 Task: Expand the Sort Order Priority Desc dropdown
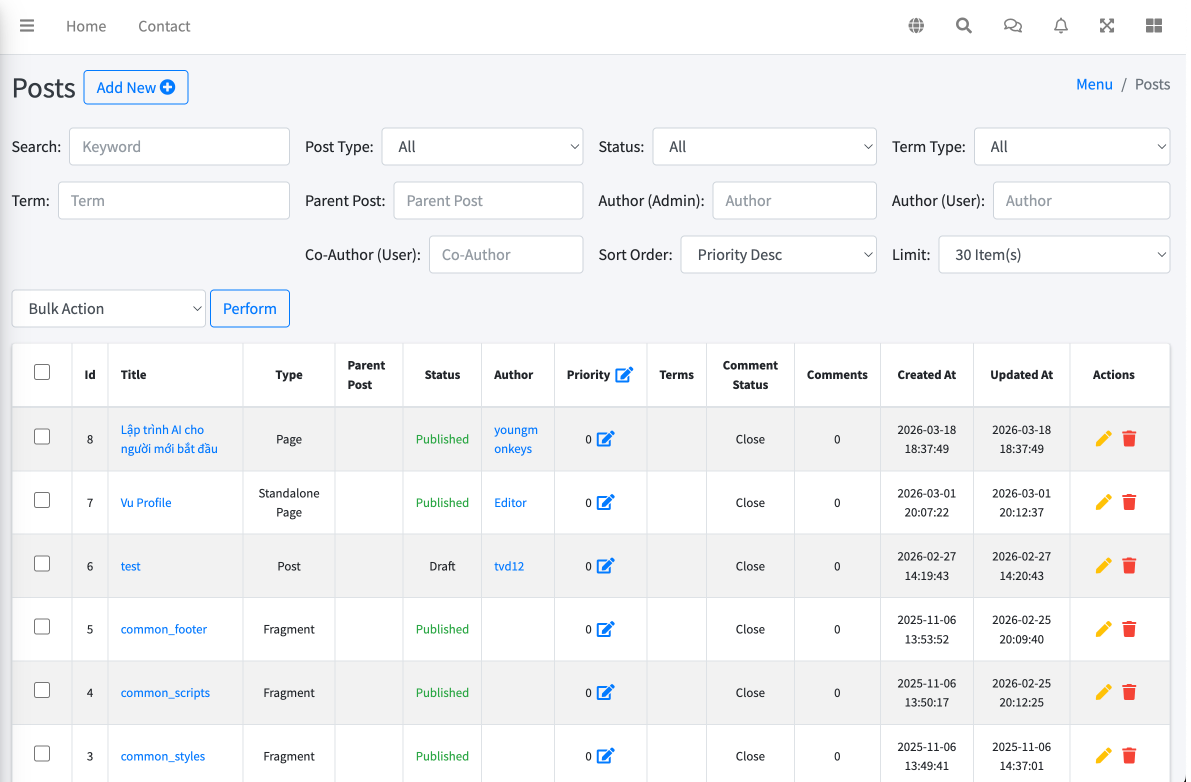[778, 255]
